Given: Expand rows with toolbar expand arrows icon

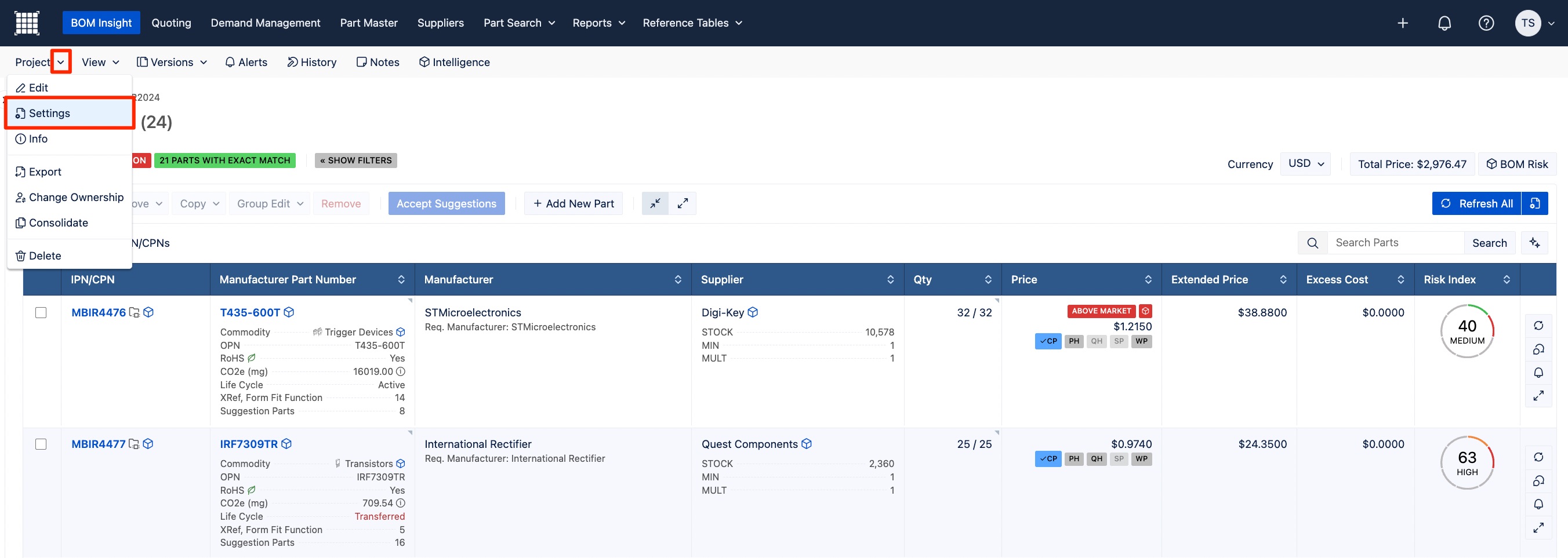Looking at the screenshot, I should click(683, 203).
